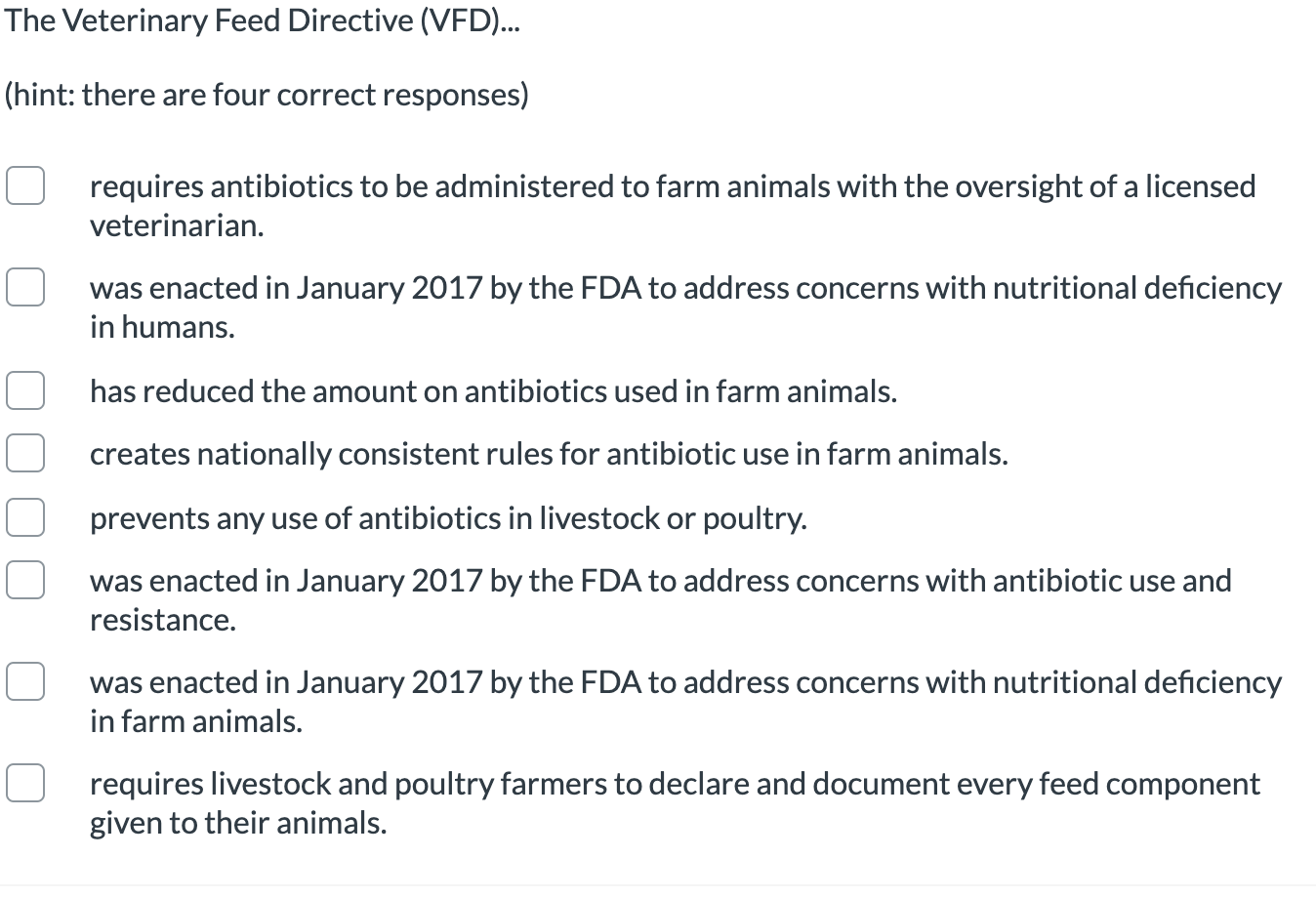Enable the nationally consistent rules checkbox
Screen dimensions: 1316x898
pos(26,452)
